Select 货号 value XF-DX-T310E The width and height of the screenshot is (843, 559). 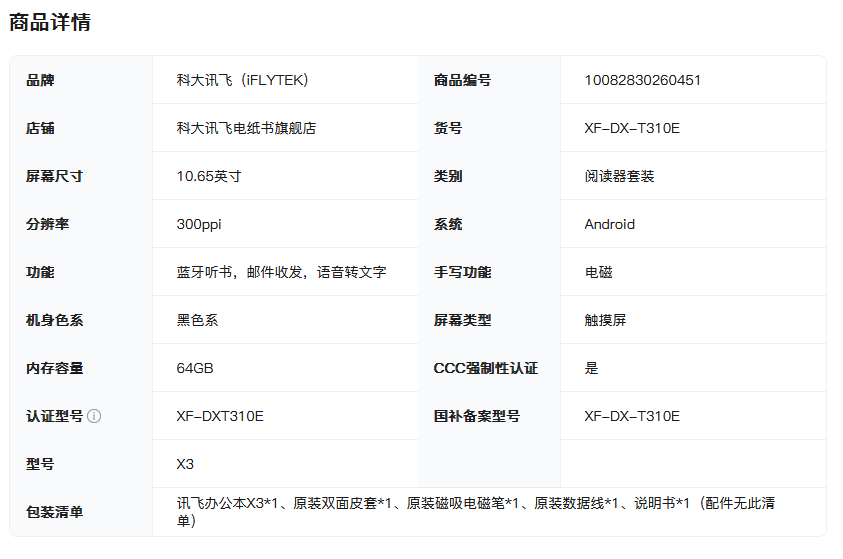click(x=632, y=128)
